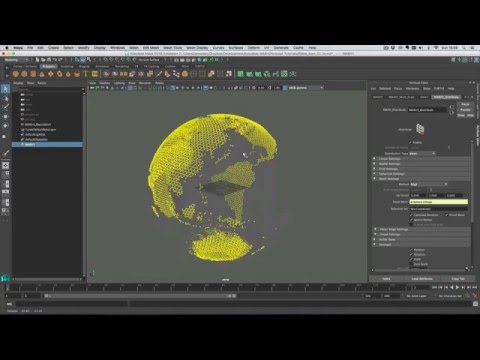Click the New Scene icon on status line
Image resolution: width=480 pixels, height=360 pixels.
[x=37, y=60]
